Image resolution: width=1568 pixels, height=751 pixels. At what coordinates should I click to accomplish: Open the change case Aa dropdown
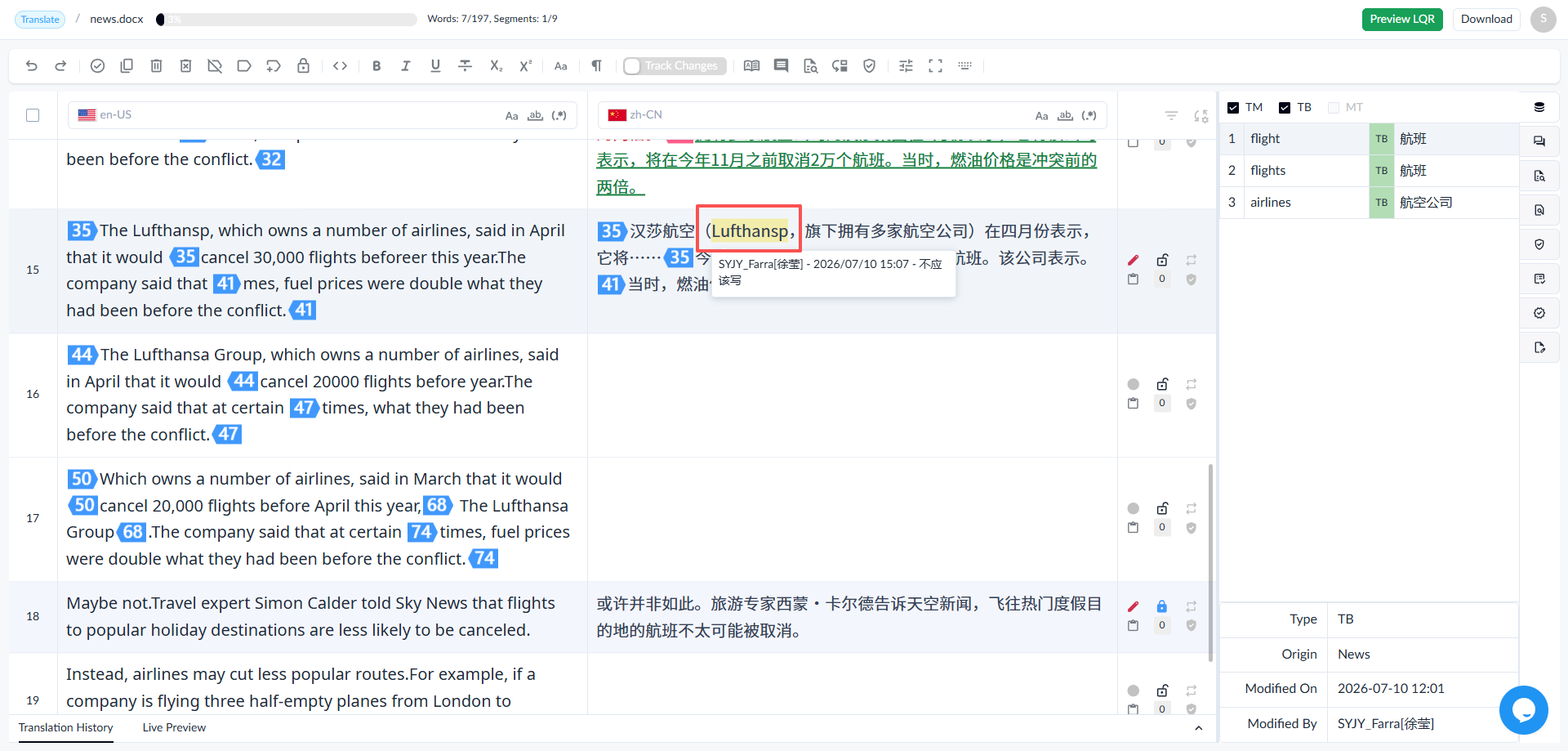click(x=561, y=66)
